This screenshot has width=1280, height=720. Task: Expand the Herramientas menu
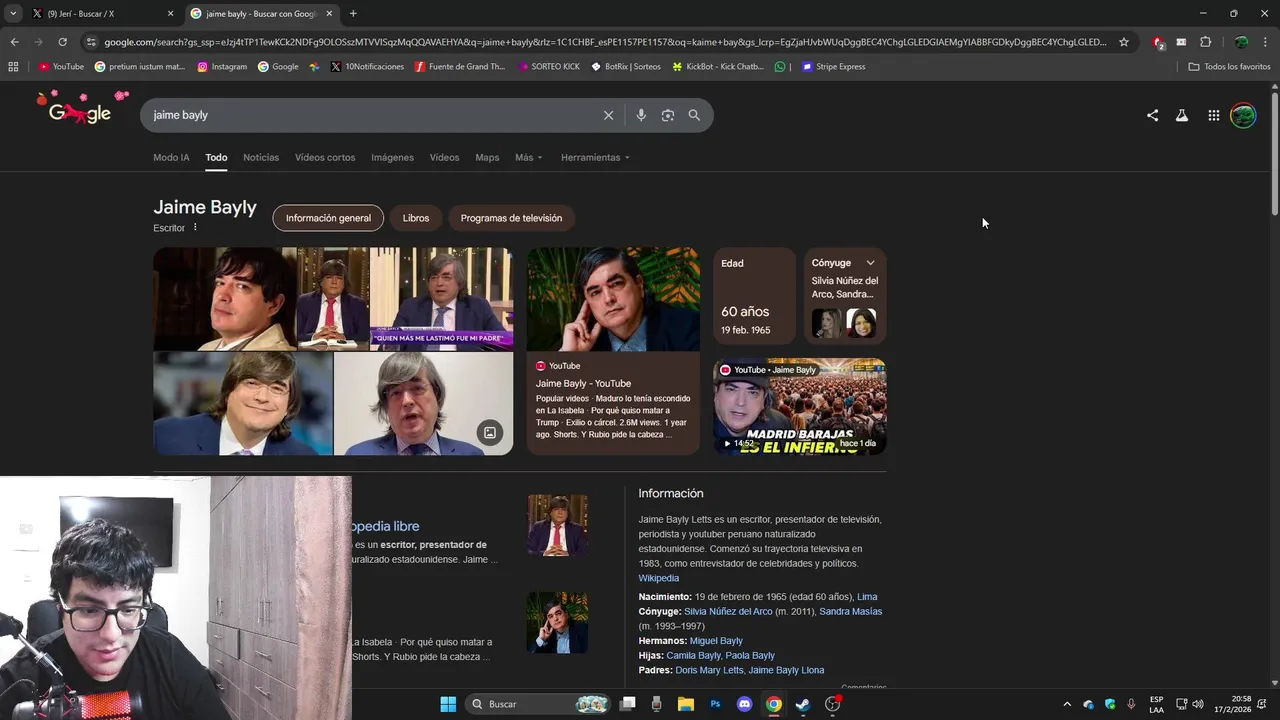coord(595,158)
